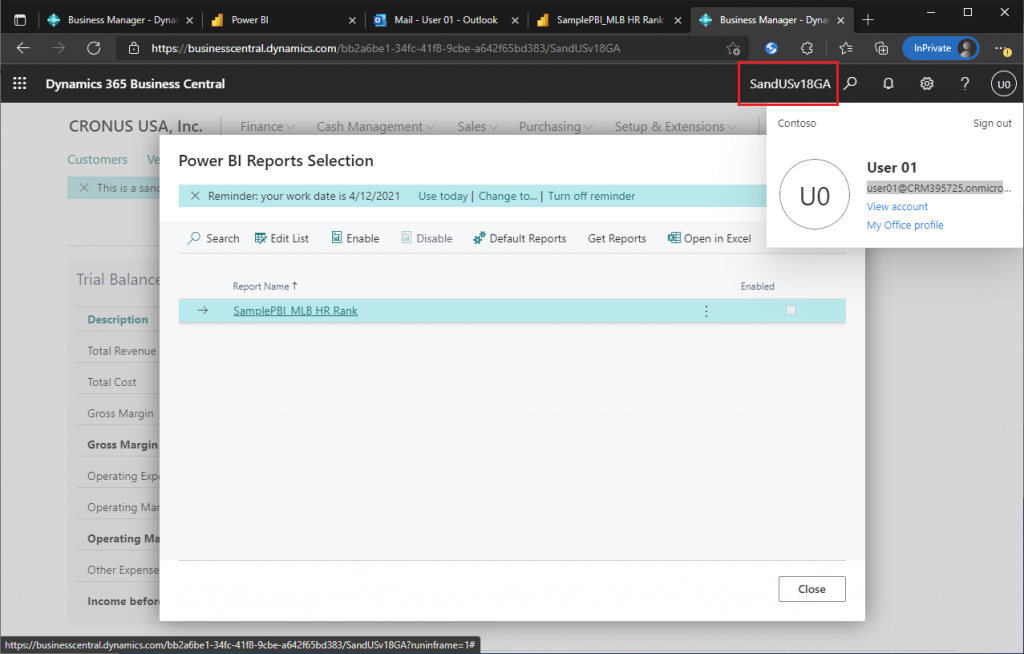Screen dimensions: 1024x654
Task: Click the browser refresh button
Action: click(94, 48)
